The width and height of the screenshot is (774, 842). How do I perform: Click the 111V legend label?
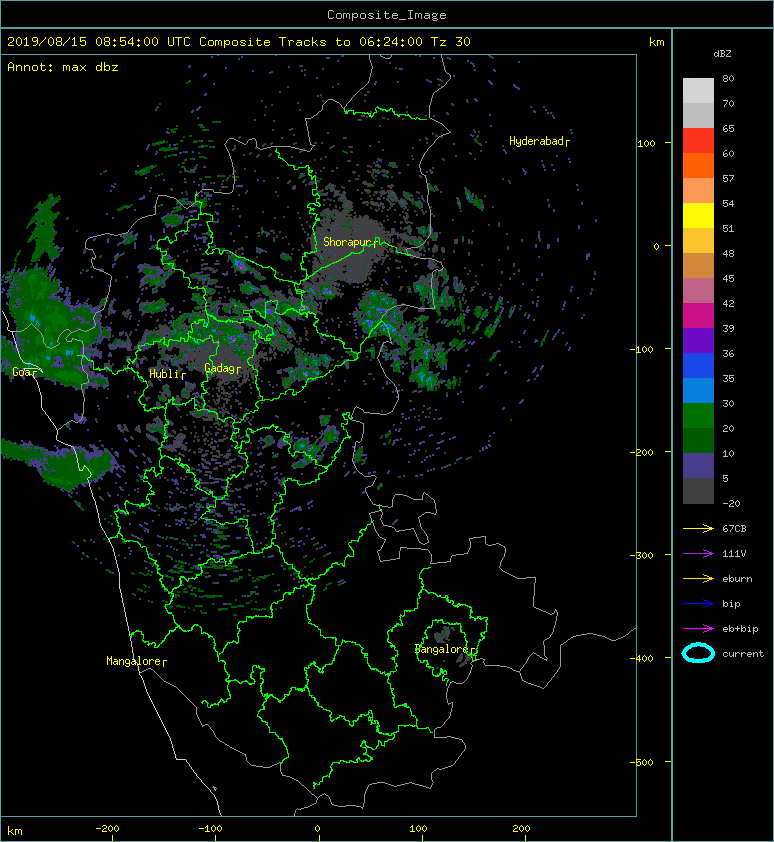tap(734, 554)
